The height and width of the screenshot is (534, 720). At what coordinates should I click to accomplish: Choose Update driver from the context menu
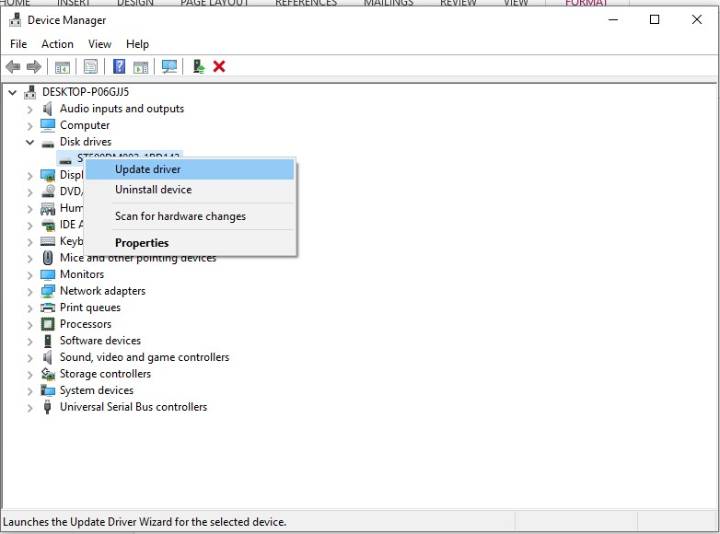[x=190, y=169]
